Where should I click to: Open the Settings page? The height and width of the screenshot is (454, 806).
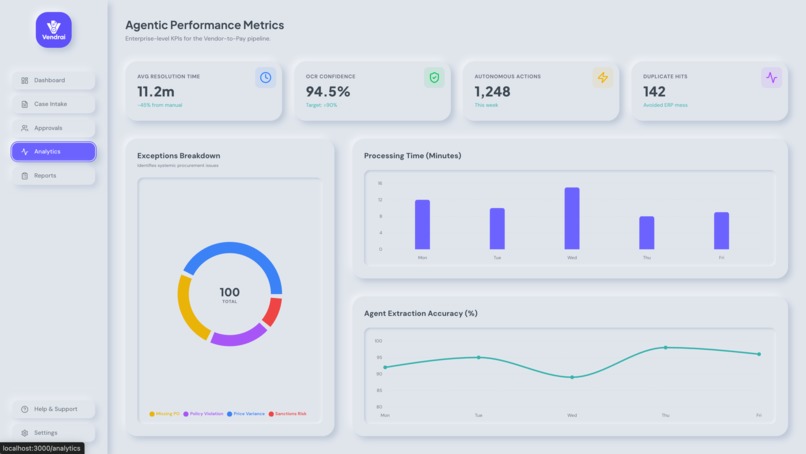coord(53,433)
